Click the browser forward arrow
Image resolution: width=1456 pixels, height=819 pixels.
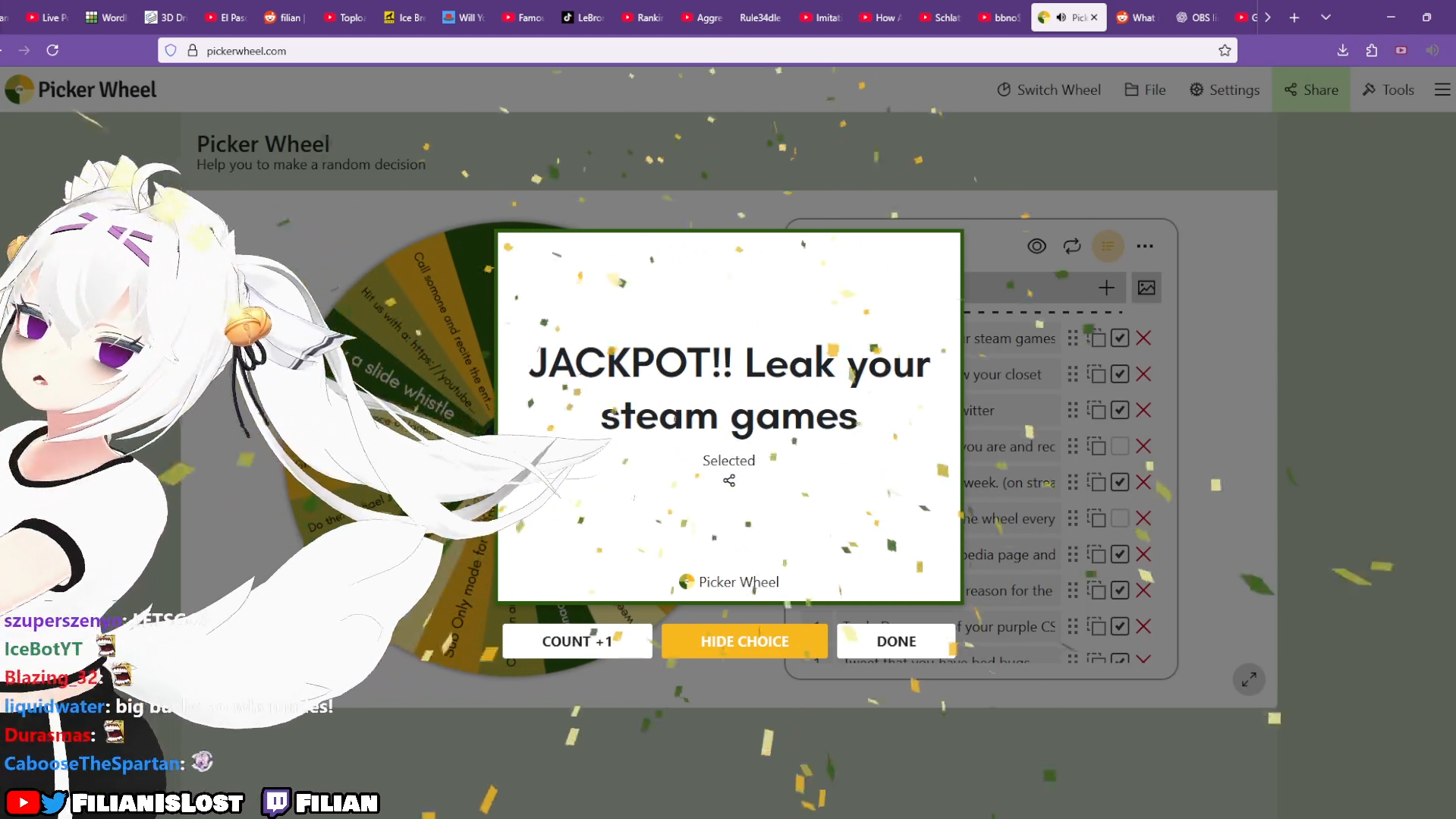coord(24,50)
